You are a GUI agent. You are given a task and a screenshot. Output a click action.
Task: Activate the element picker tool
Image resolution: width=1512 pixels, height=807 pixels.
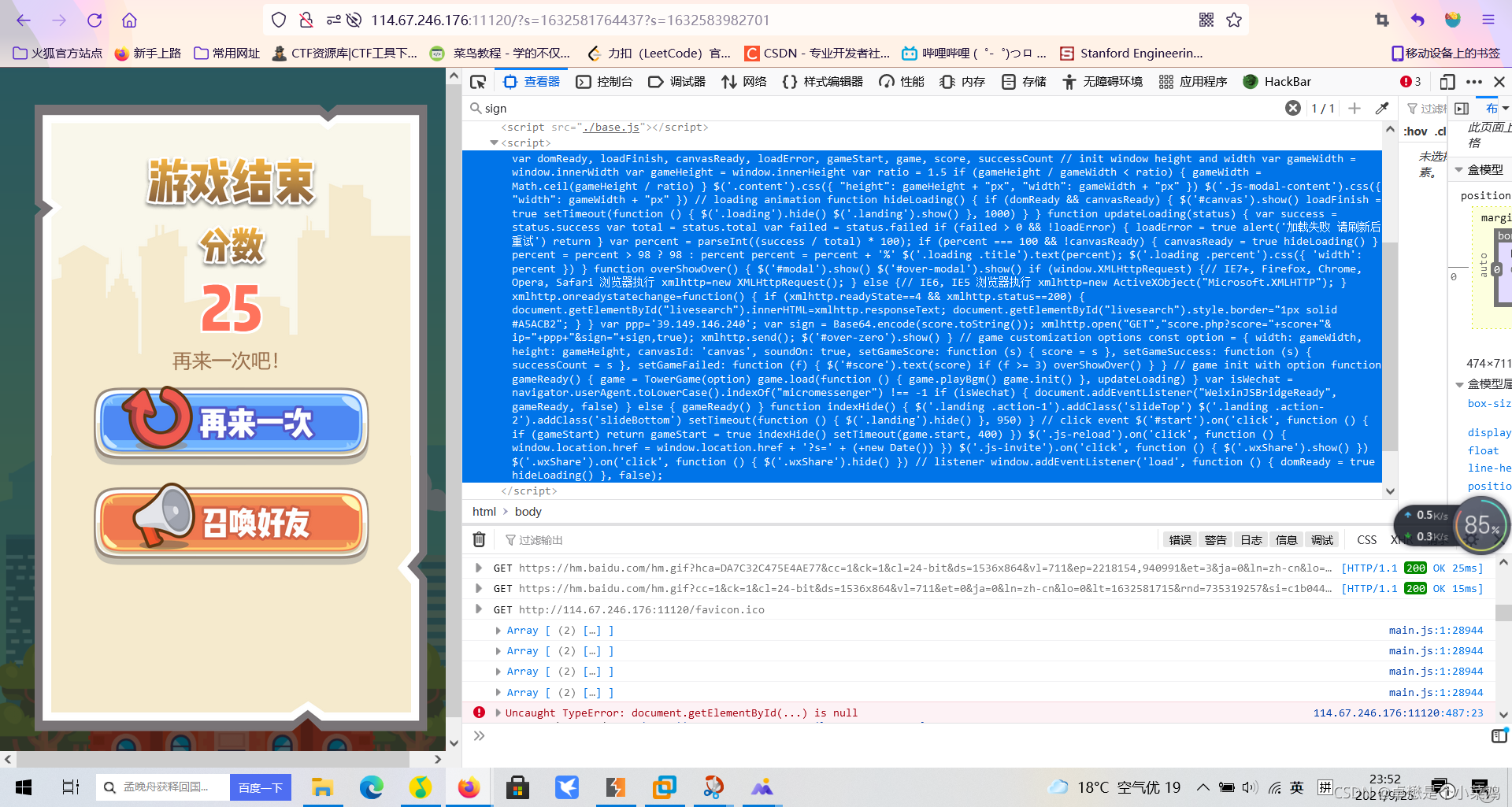478,82
